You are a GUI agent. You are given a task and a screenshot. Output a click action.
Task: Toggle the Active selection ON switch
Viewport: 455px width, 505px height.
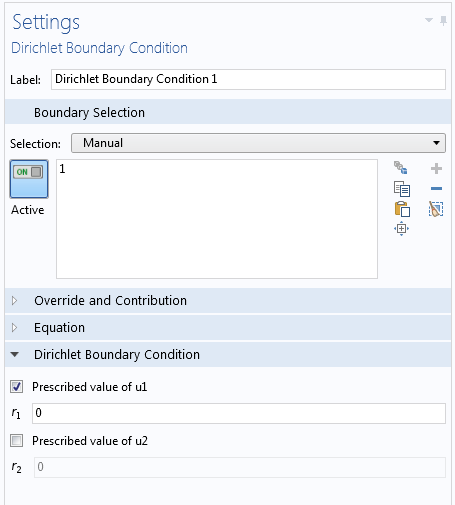(29, 179)
